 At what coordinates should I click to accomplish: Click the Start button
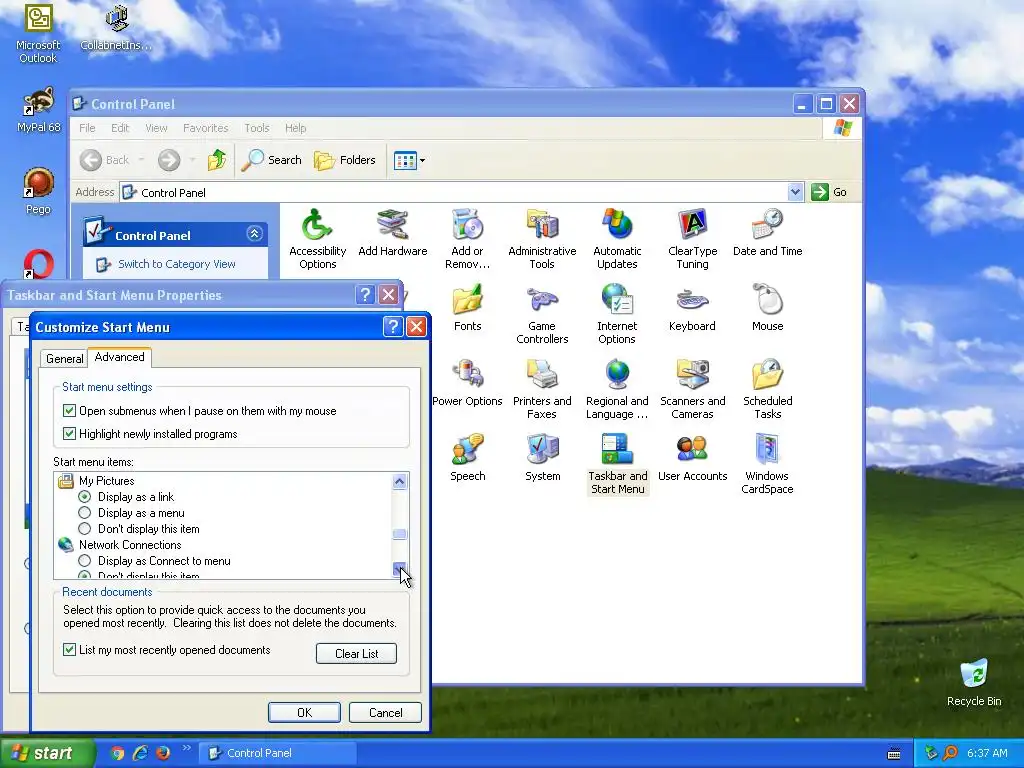click(x=46, y=753)
